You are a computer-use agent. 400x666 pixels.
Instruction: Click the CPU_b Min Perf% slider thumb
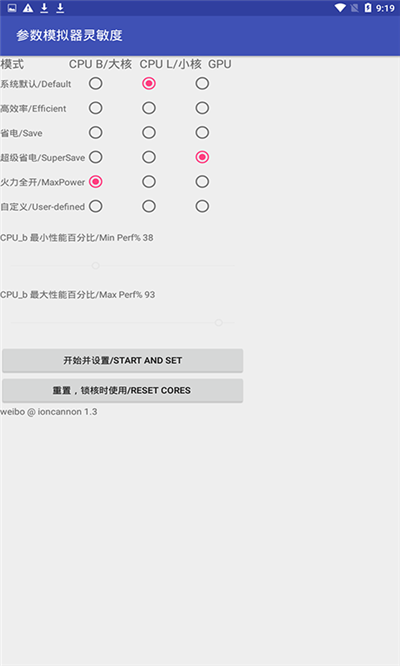pyautogui.click(x=96, y=266)
